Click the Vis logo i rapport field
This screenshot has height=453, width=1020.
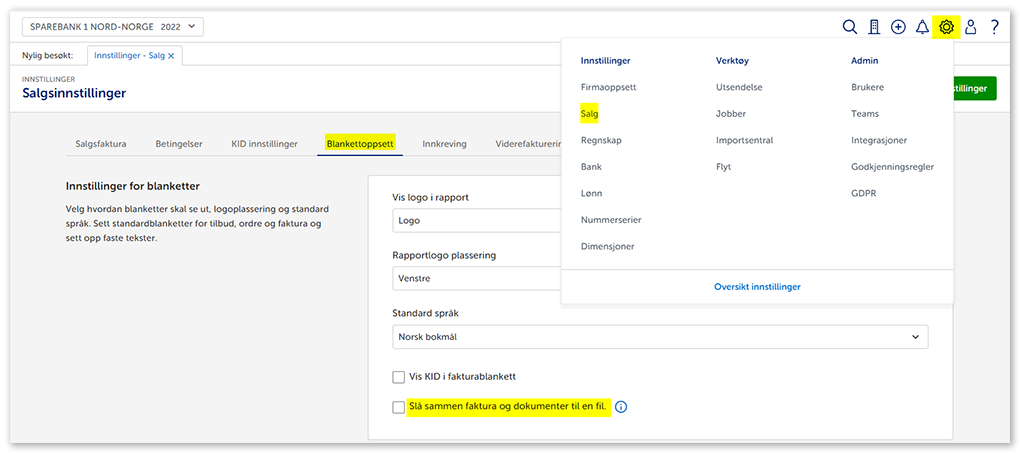pyautogui.click(x=476, y=221)
